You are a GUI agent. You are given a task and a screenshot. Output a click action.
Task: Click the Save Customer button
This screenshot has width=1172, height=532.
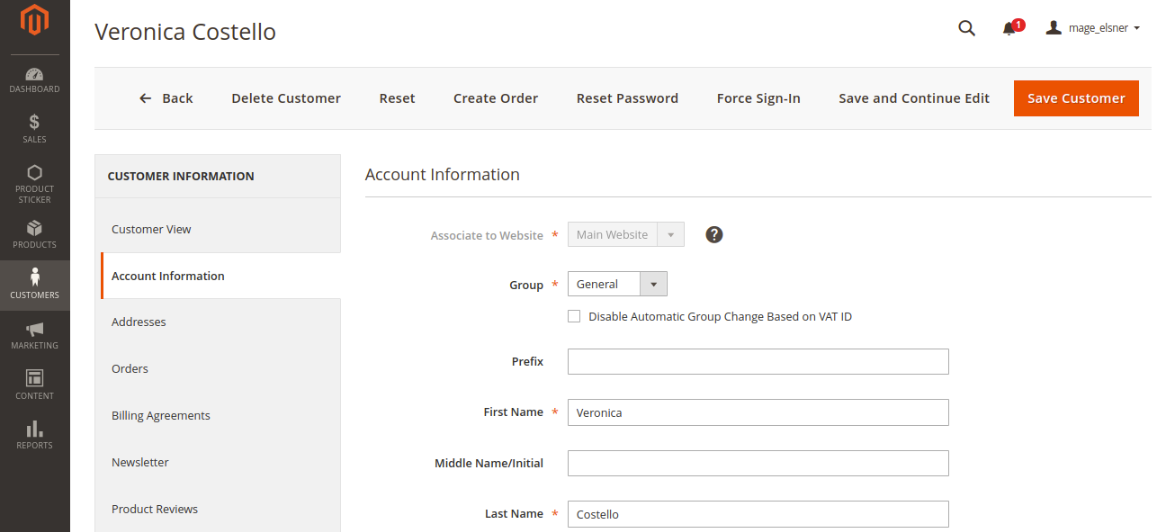[1076, 98]
